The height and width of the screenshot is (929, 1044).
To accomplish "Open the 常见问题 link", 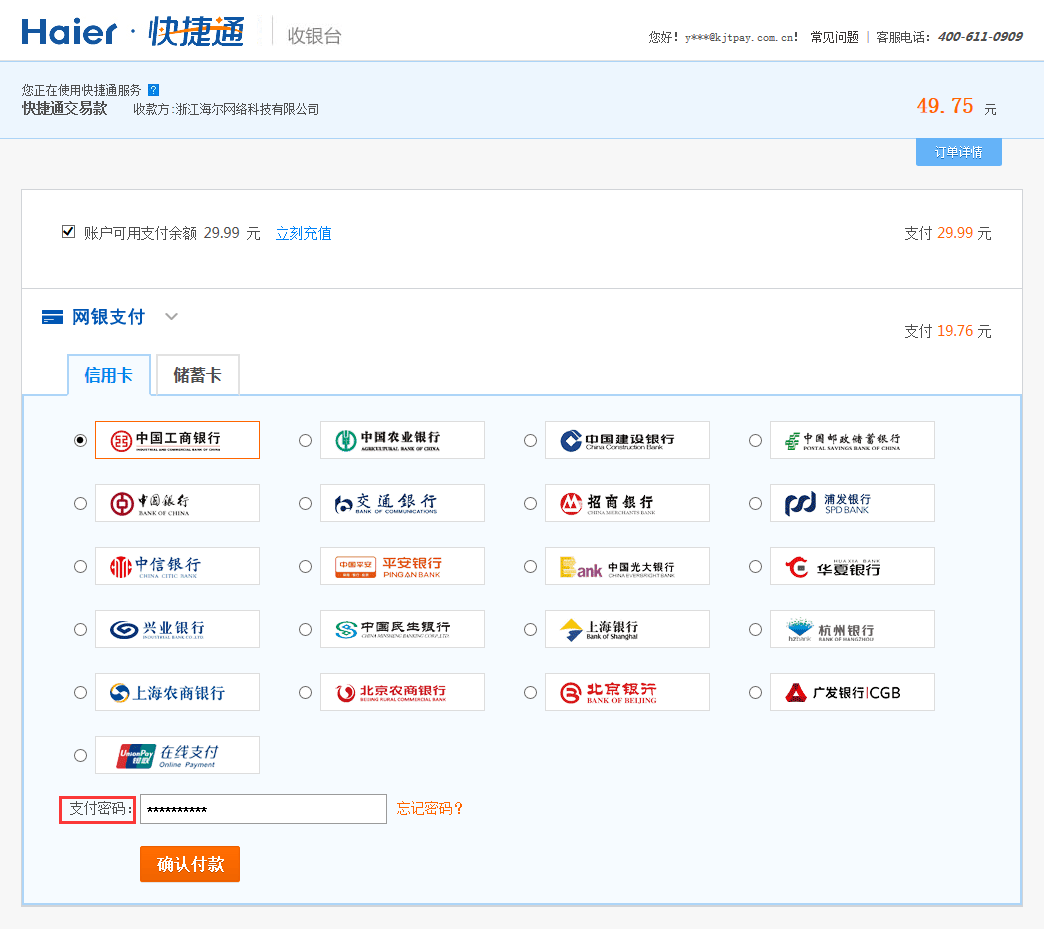I will (834, 37).
